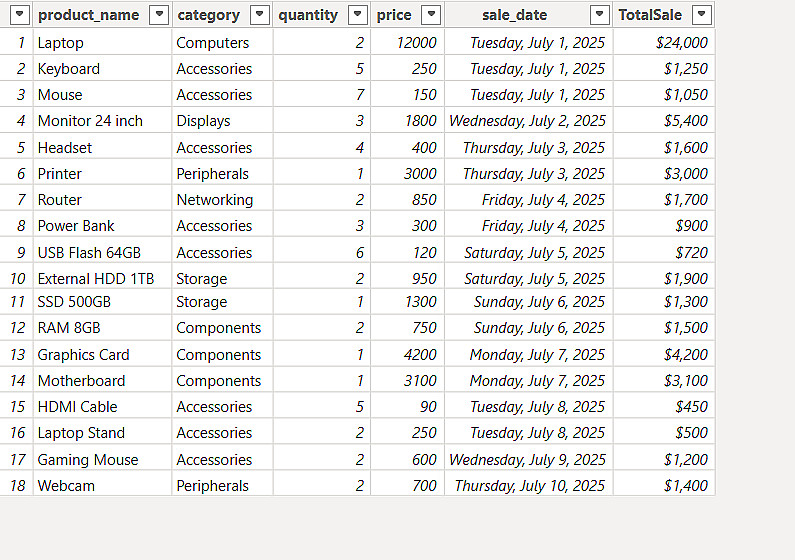This screenshot has height=560, width=795.
Task: Click the Laptop product cell
Action: pyautogui.click(x=61, y=43)
